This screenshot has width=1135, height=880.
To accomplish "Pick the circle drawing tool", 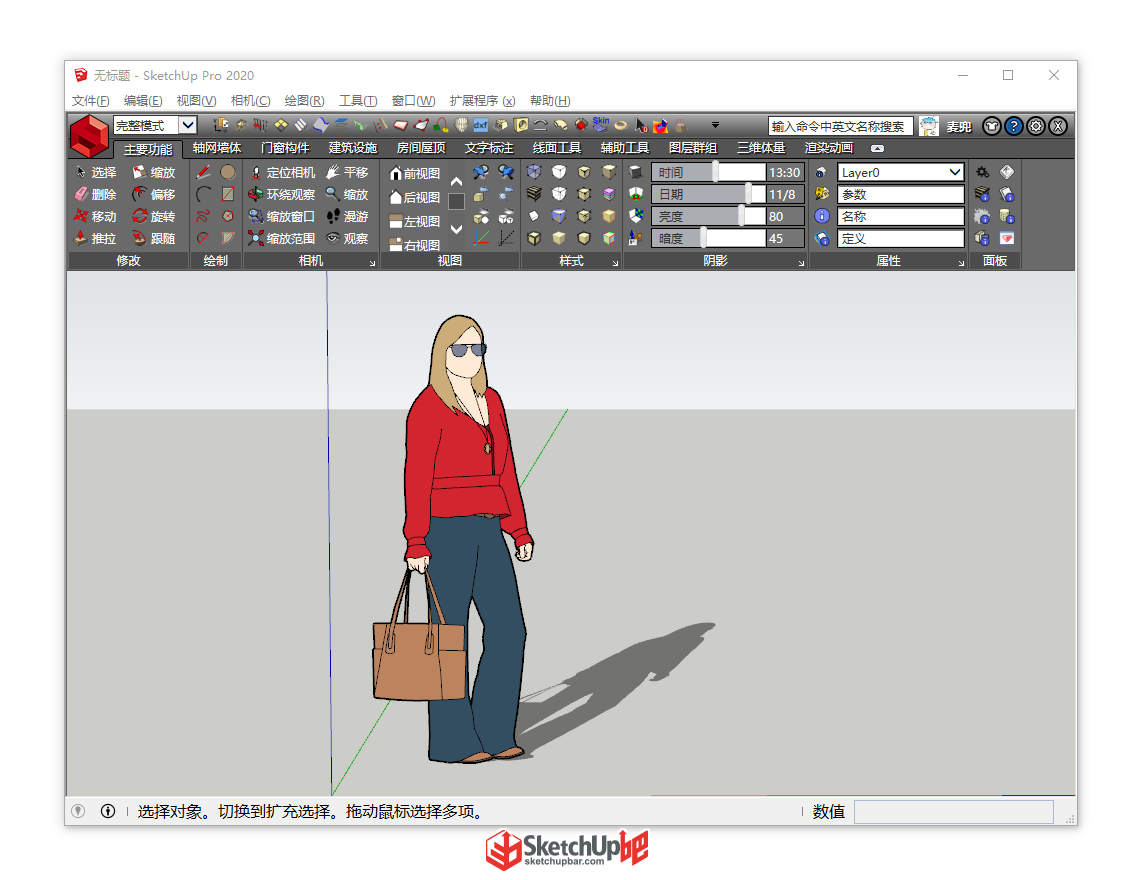I will coord(228,172).
